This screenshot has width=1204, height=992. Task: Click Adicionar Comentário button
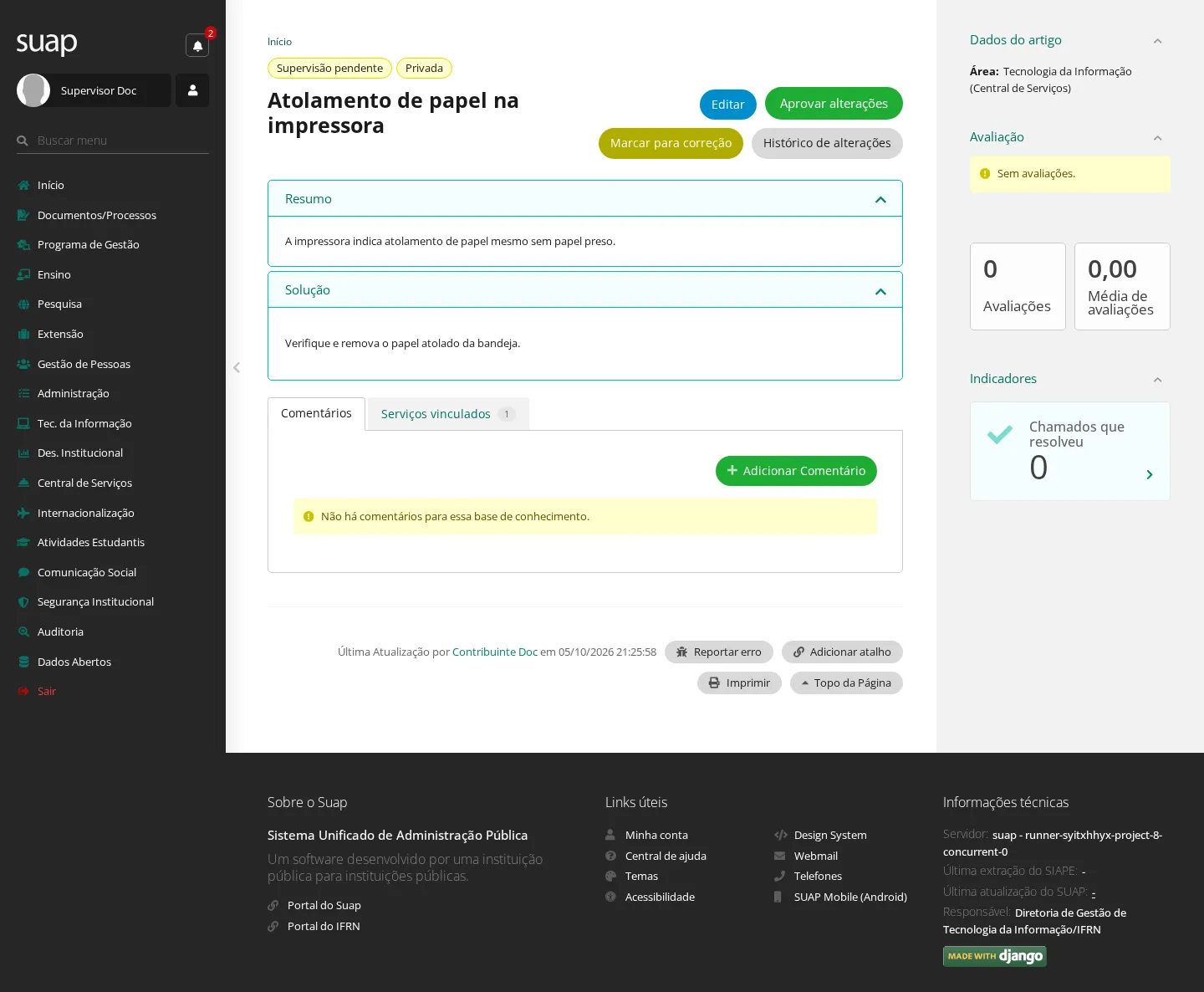[x=796, y=471]
